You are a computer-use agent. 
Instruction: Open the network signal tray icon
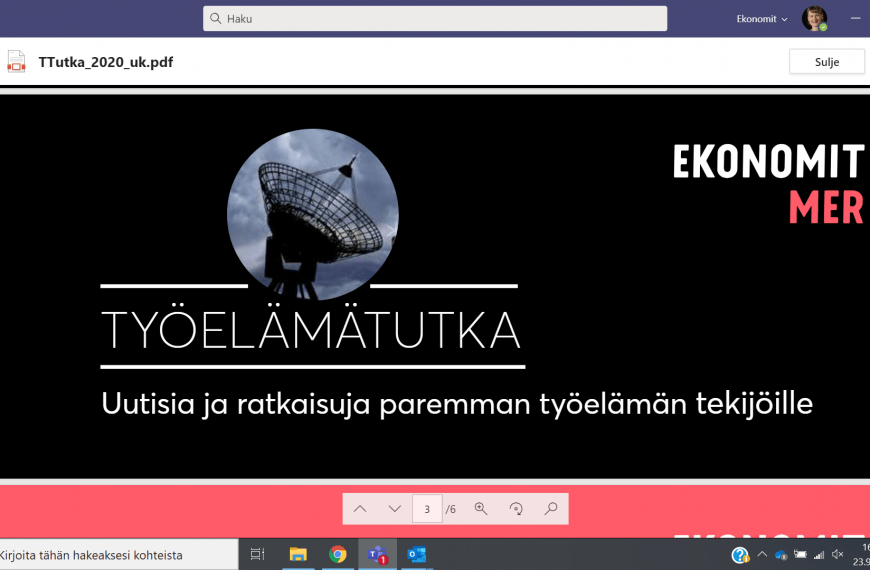tap(819, 554)
